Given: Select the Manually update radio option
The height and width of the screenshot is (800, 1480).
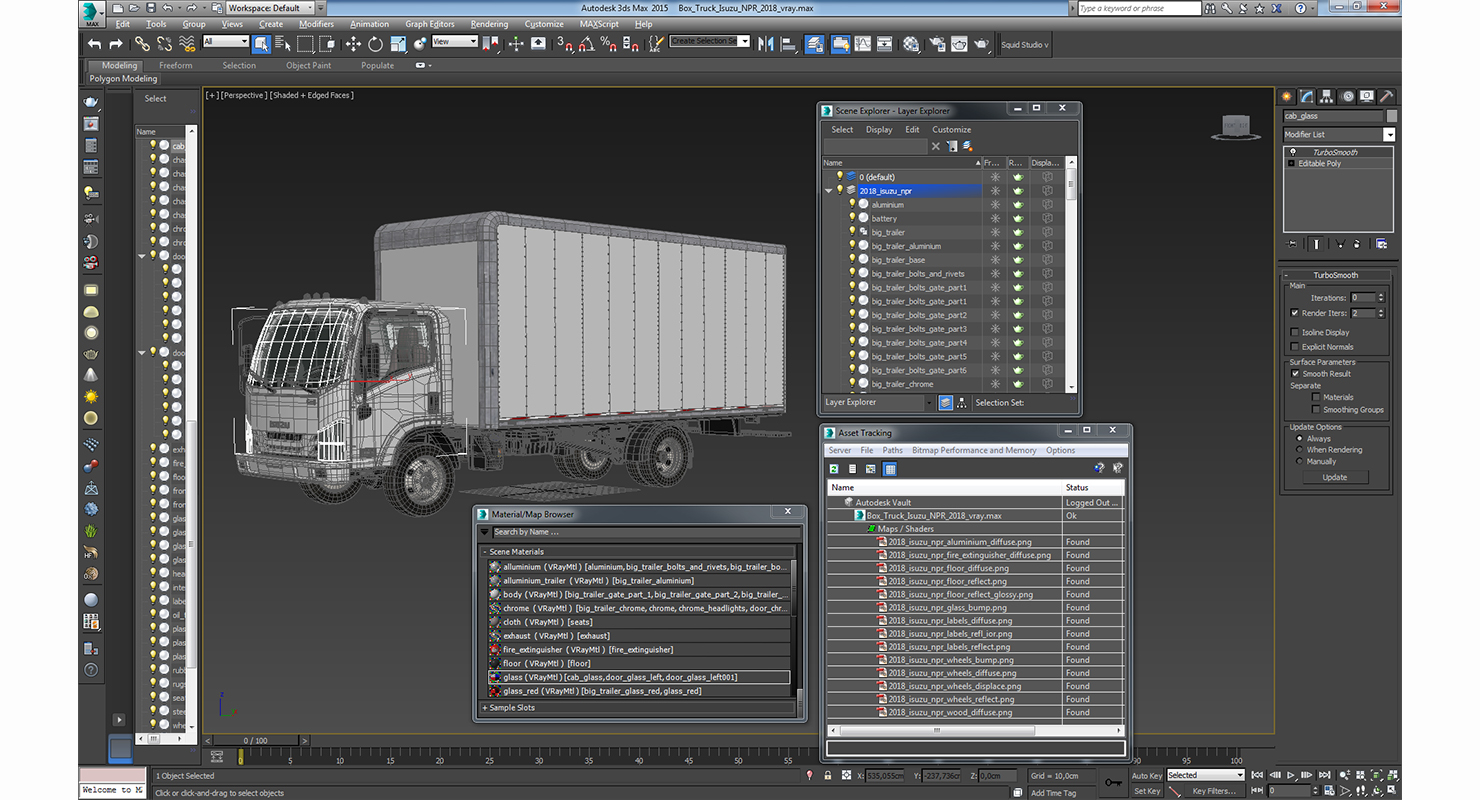Looking at the screenshot, I should (1299, 462).
